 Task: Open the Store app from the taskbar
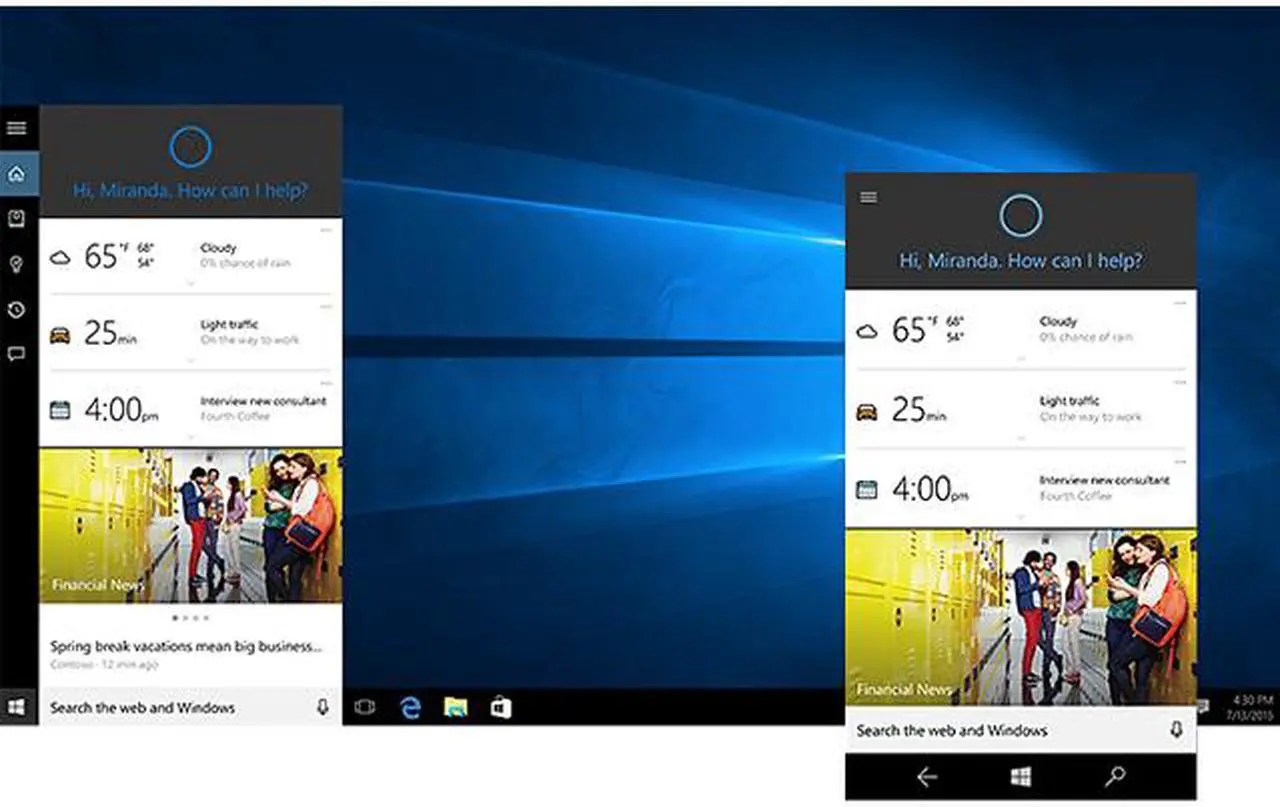501,707
